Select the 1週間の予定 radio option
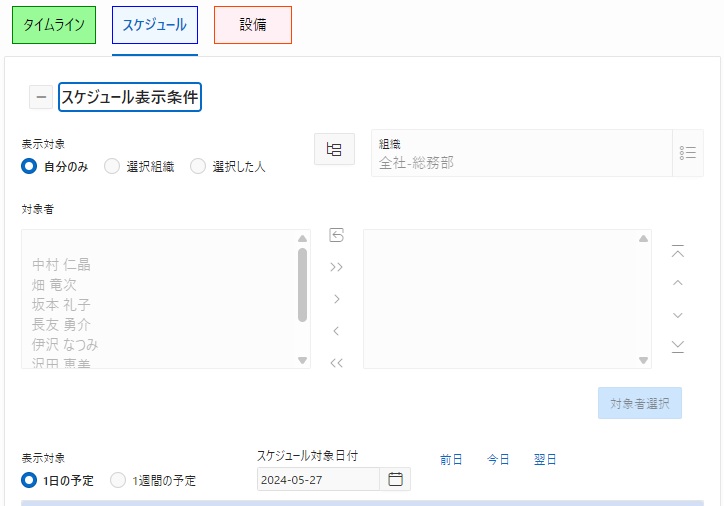724x506 pixels. coord(118,480)
